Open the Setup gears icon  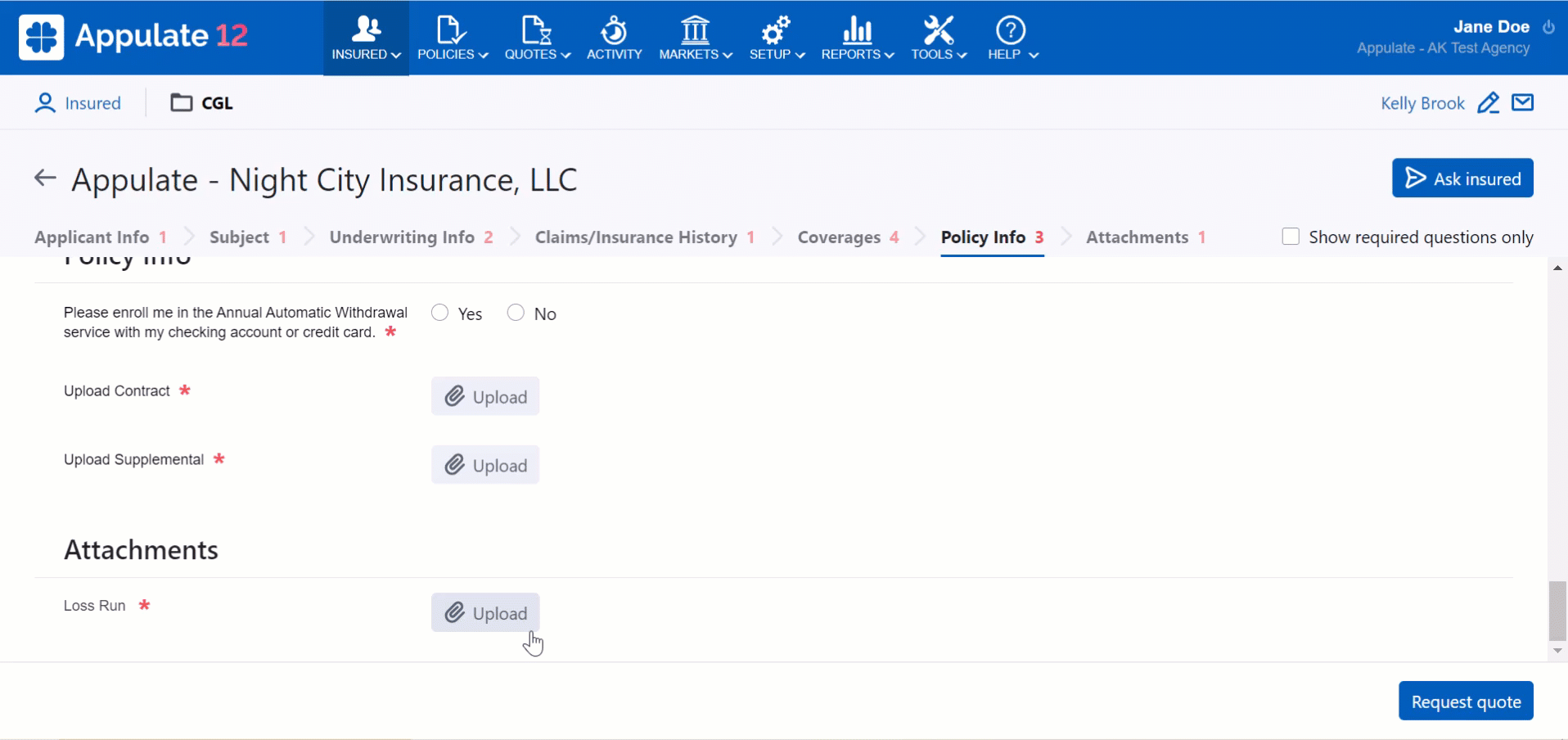pyautogui.click(x=776, y=29)
